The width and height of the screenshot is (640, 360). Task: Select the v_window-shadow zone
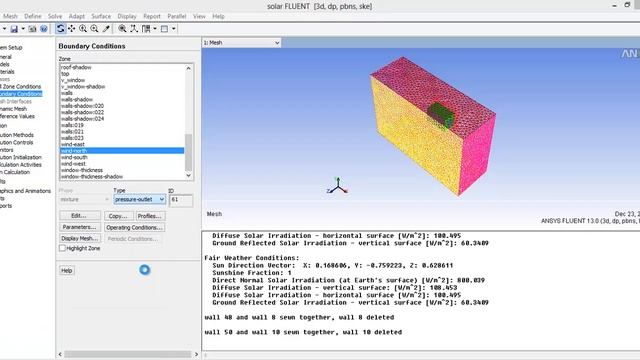pos(83,87)
